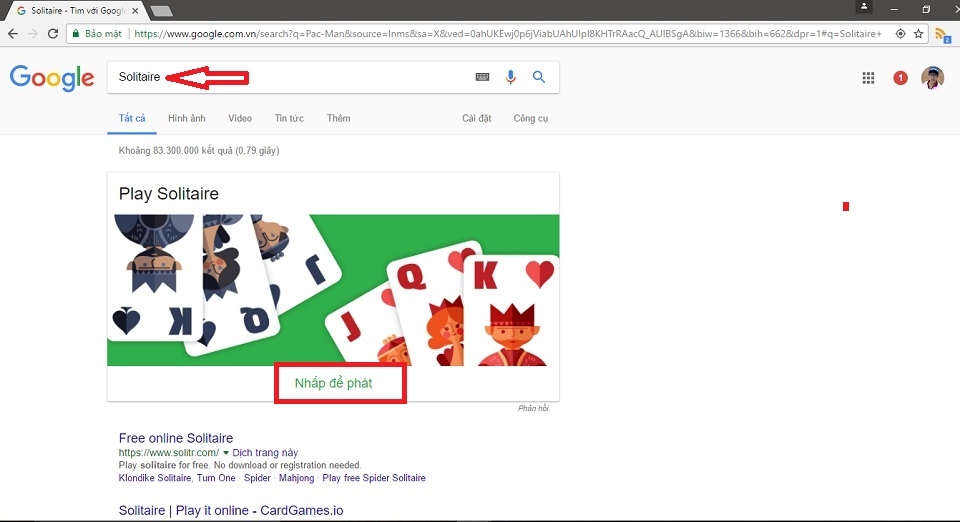This screenshot has height=522, width=960.
Task: Open the Google account avatar
Action: (x=932, y=78)
